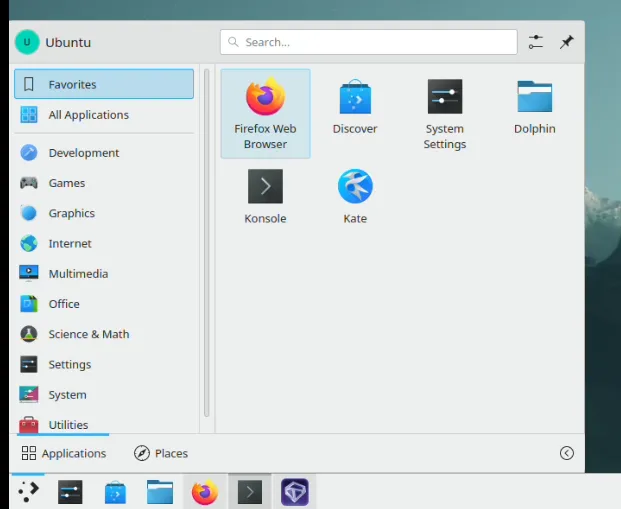Screen dimensions: 621x509
Task: Open the launcher configure sliders icon
Action: coord(535,42)
